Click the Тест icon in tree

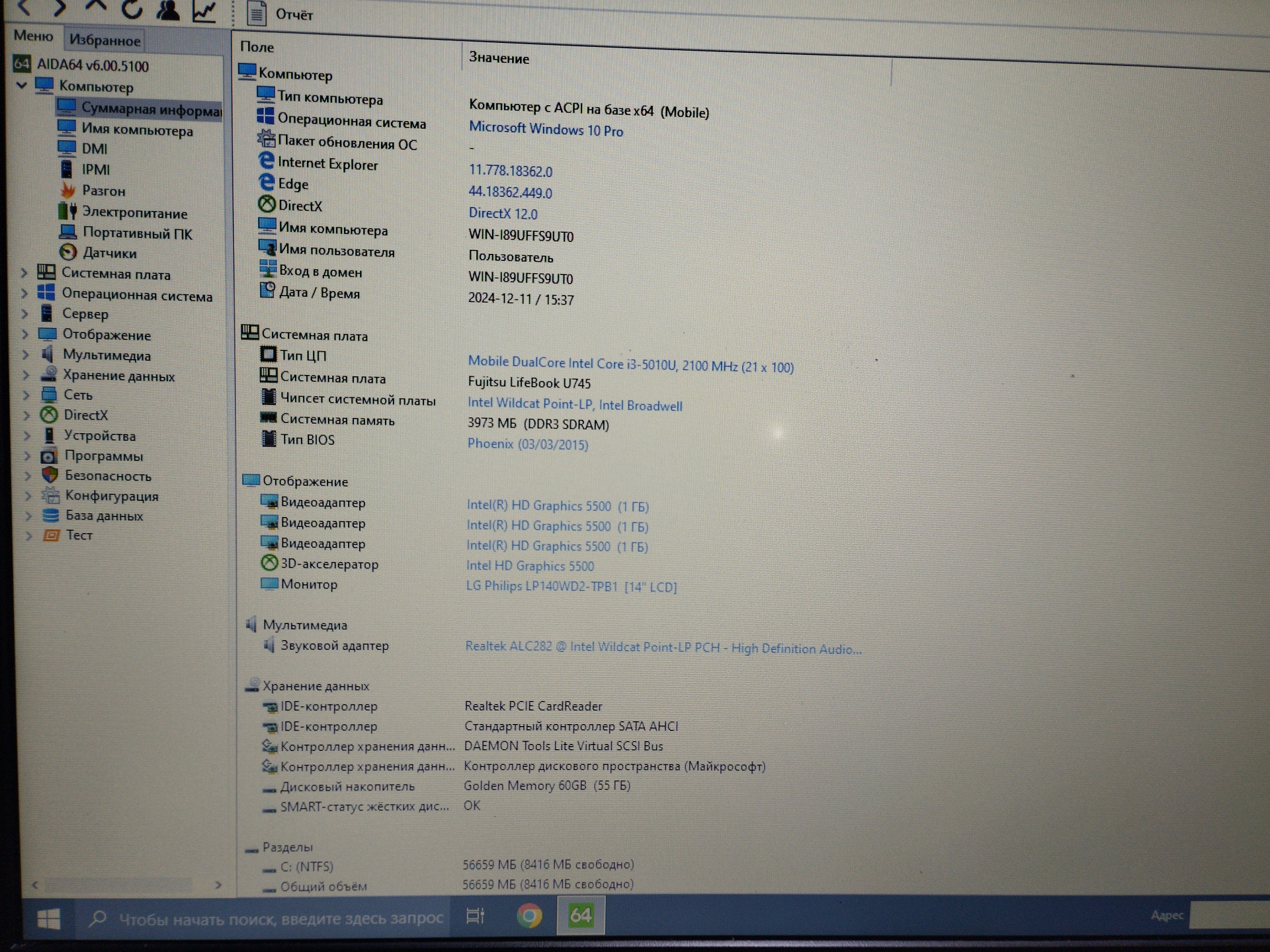point(52,535)
